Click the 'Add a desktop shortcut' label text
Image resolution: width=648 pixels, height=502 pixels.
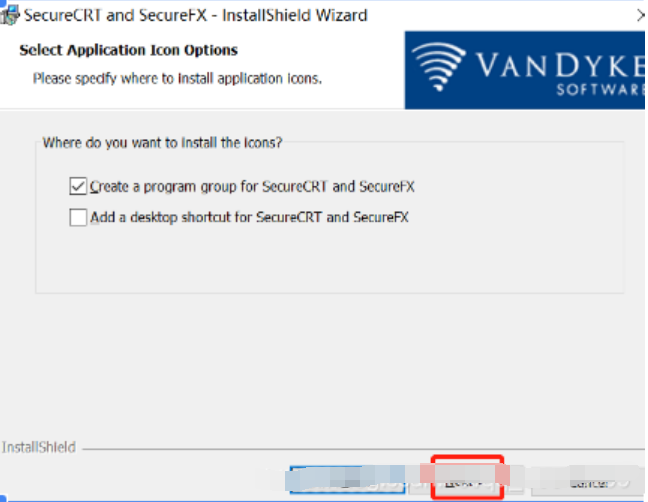tap(249, 217)
